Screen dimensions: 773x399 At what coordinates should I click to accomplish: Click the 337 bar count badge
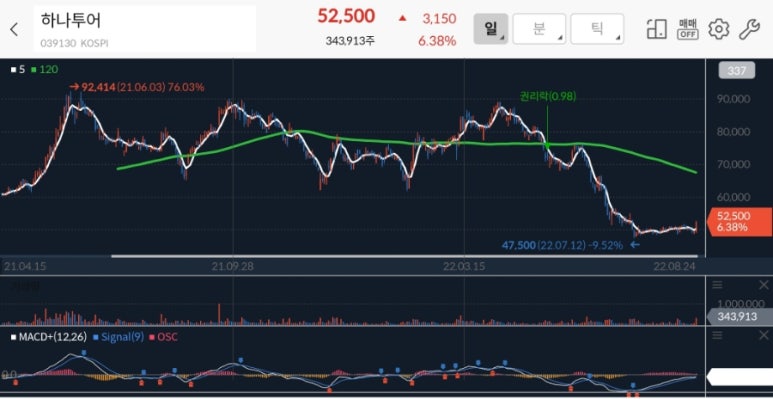(x=737, y=71)
